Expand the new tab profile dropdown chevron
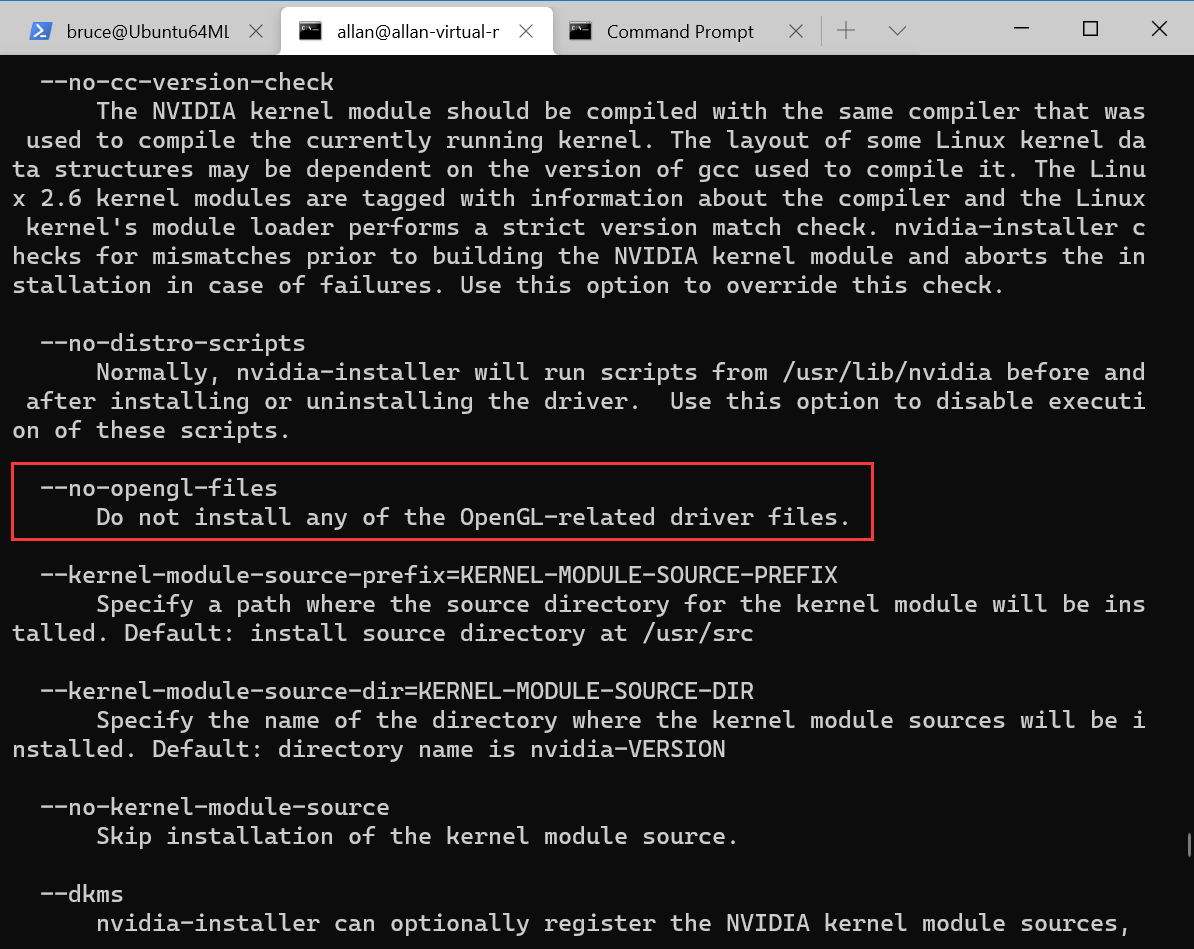Screen dimensions: 1194x949 (897, 30)
